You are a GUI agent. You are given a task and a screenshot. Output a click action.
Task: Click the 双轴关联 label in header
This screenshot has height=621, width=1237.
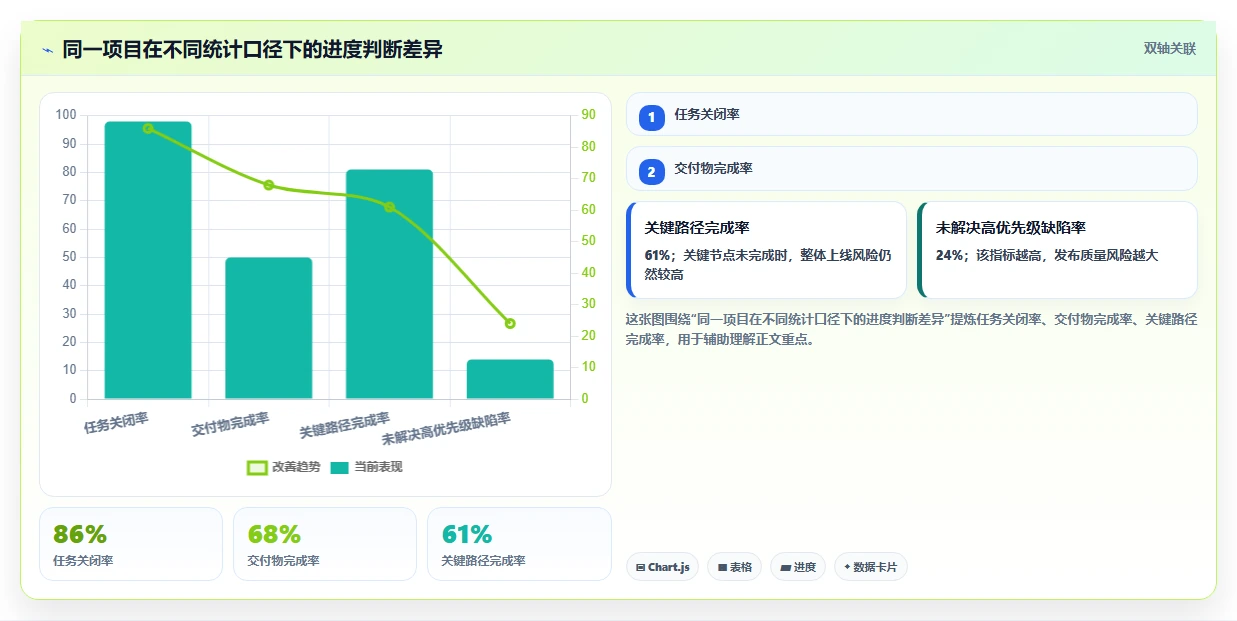(1170, 48)
